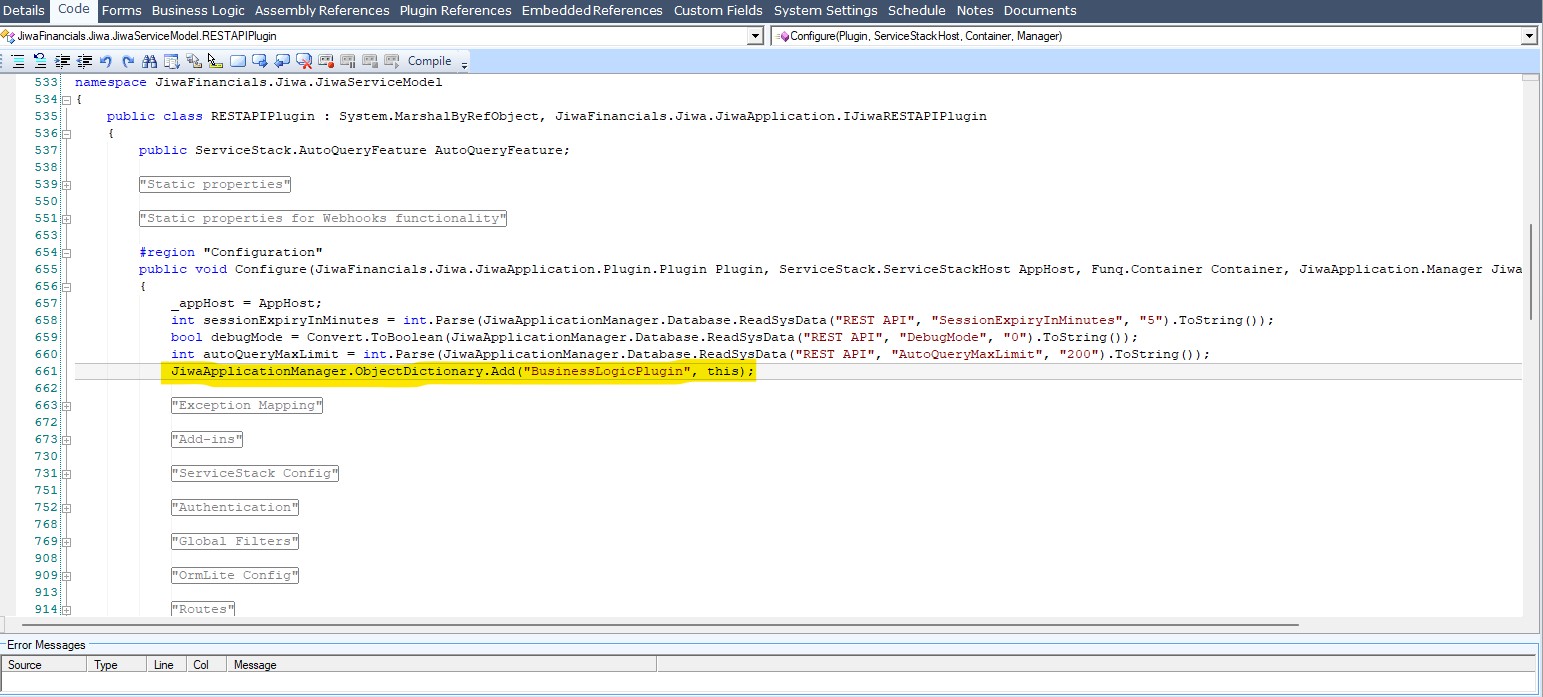Click the Message column header in errors
Viewport: 1543px width, 697px height.
pos(255,665)
